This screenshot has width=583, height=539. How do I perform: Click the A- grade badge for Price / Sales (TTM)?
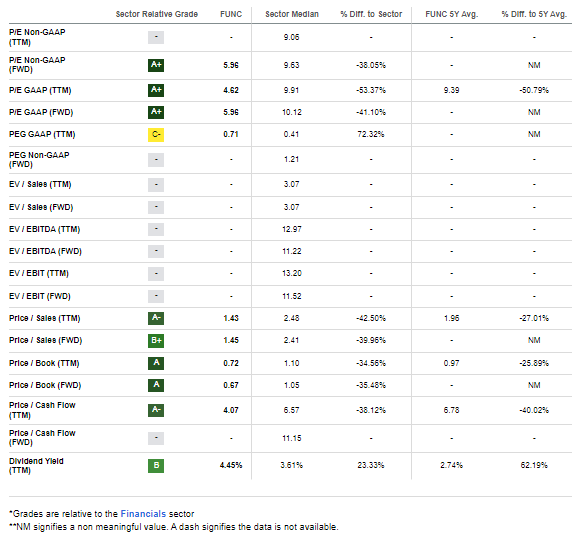156,318
